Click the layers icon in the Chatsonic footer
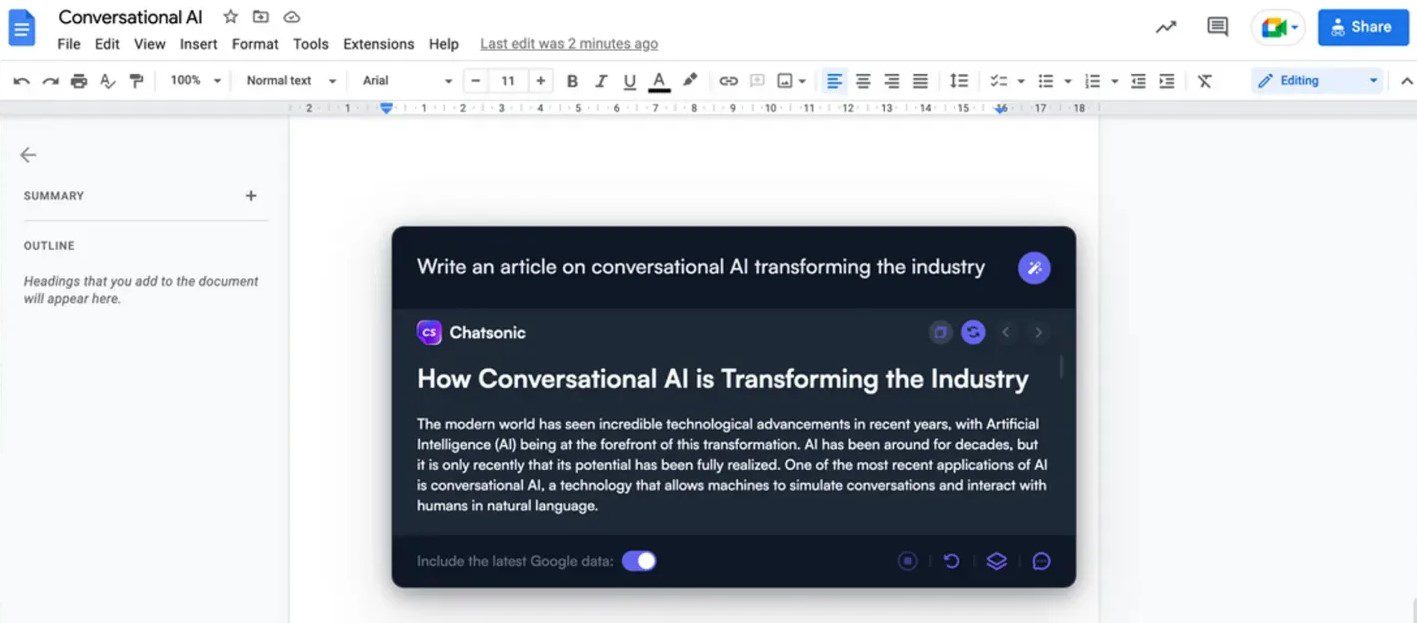Viewport: 1417px width, 623px height. (x=996, y=561)
